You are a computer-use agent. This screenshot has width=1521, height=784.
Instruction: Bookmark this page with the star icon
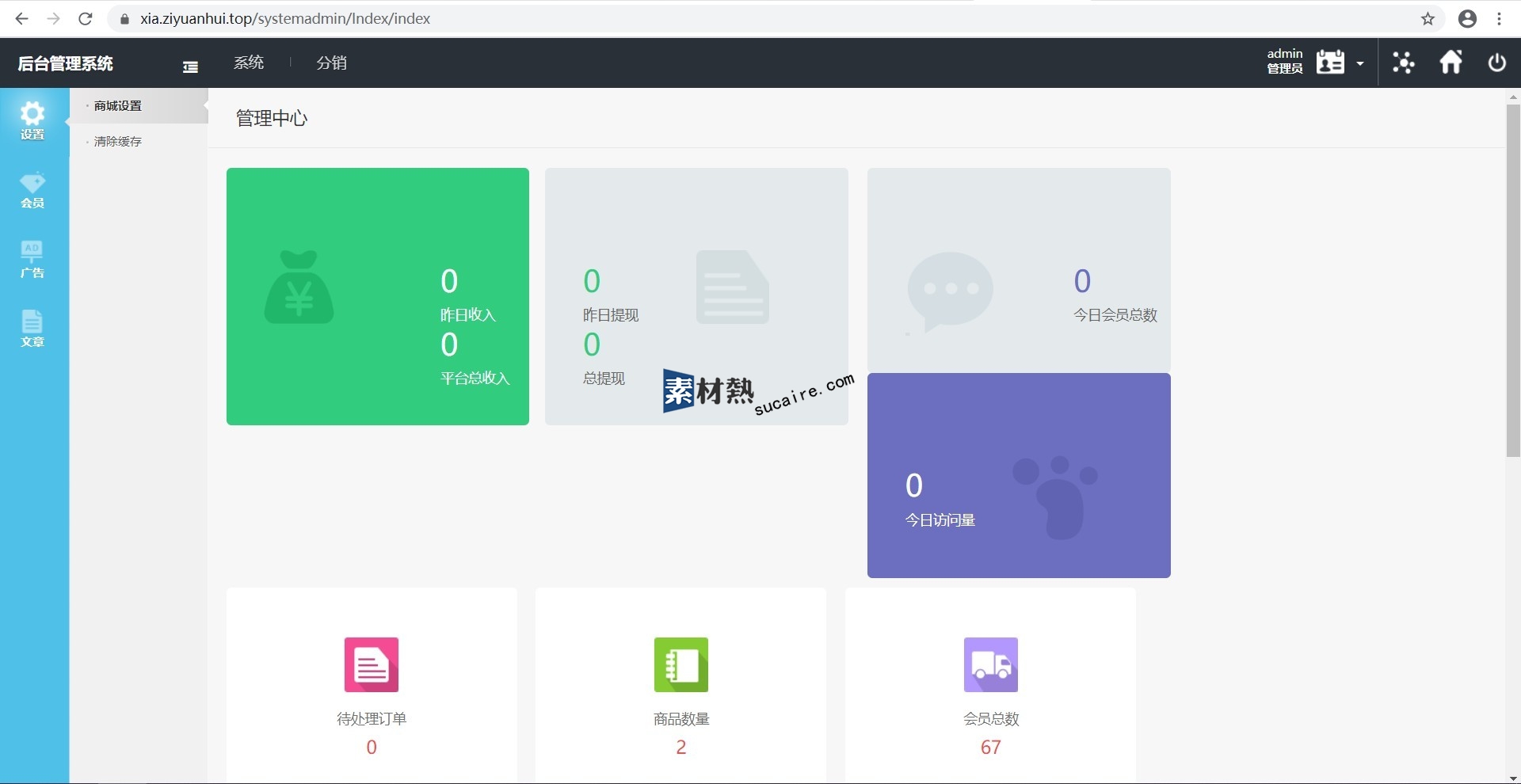(1428, 19)
